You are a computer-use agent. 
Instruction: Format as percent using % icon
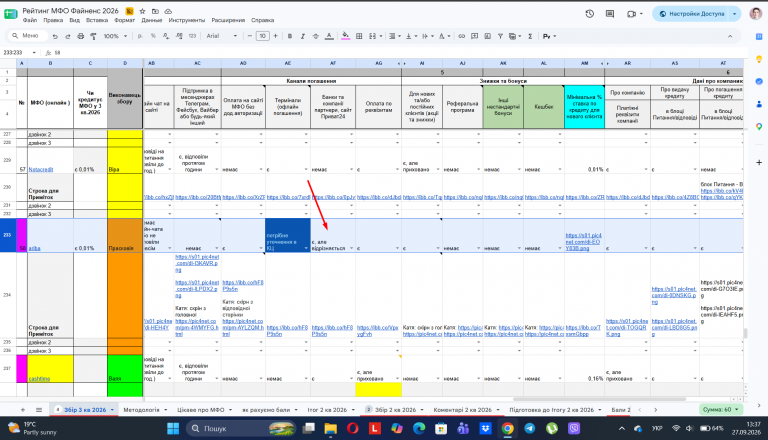[x=153, y=36]
